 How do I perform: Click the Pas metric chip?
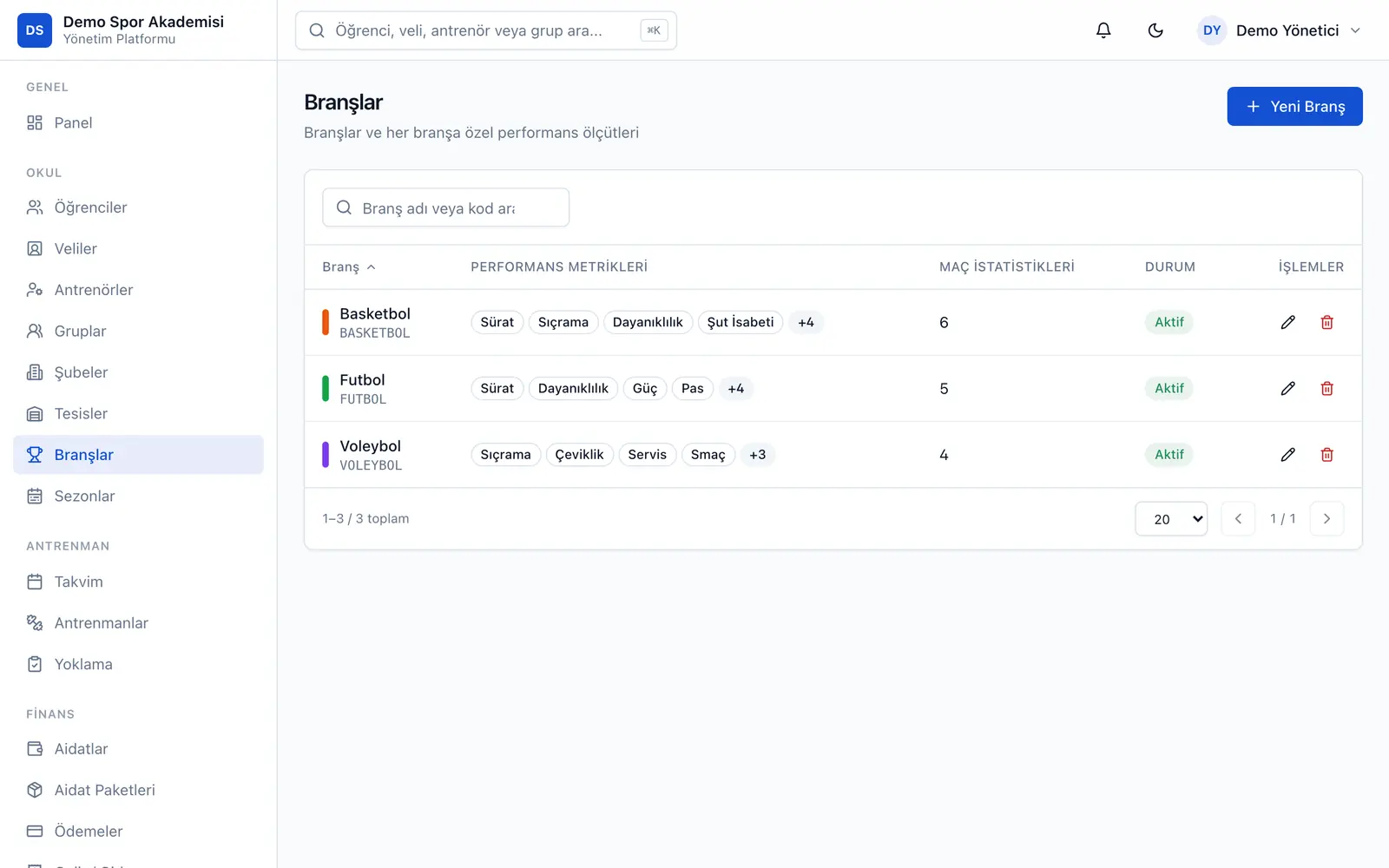pos(693,388)
